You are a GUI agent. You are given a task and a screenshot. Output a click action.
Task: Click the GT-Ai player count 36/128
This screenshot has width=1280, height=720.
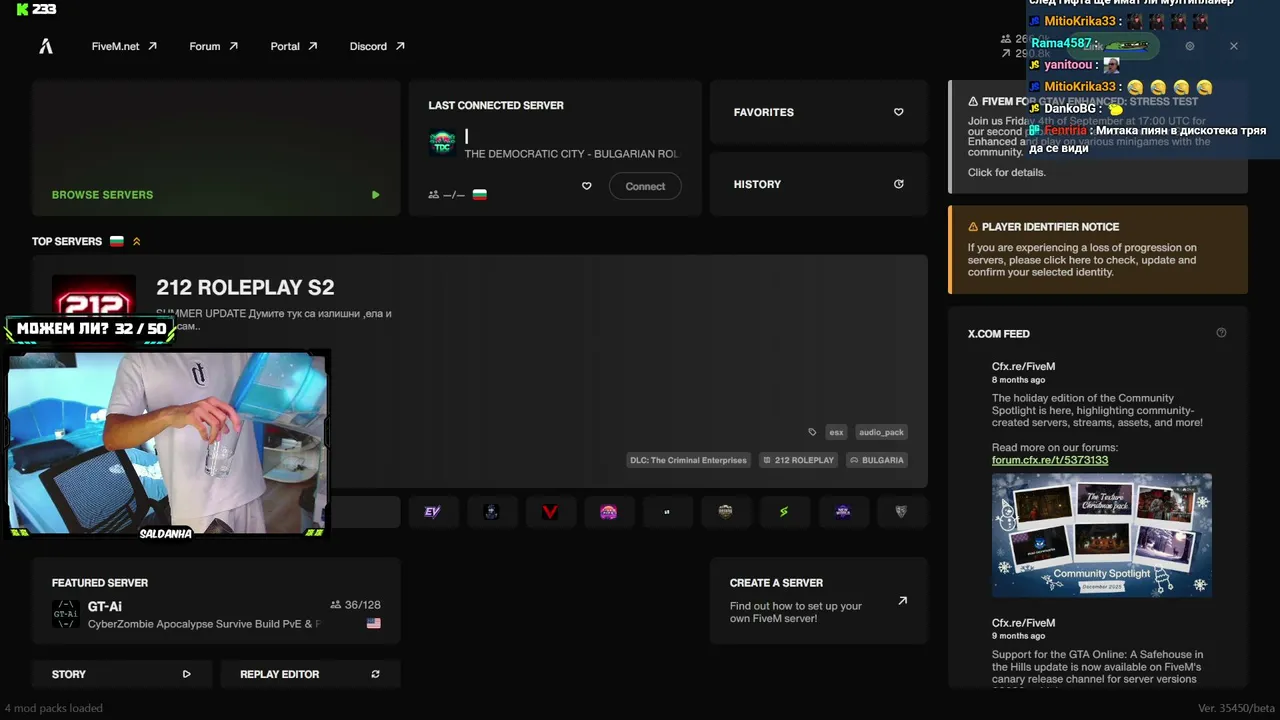(355, 605)
